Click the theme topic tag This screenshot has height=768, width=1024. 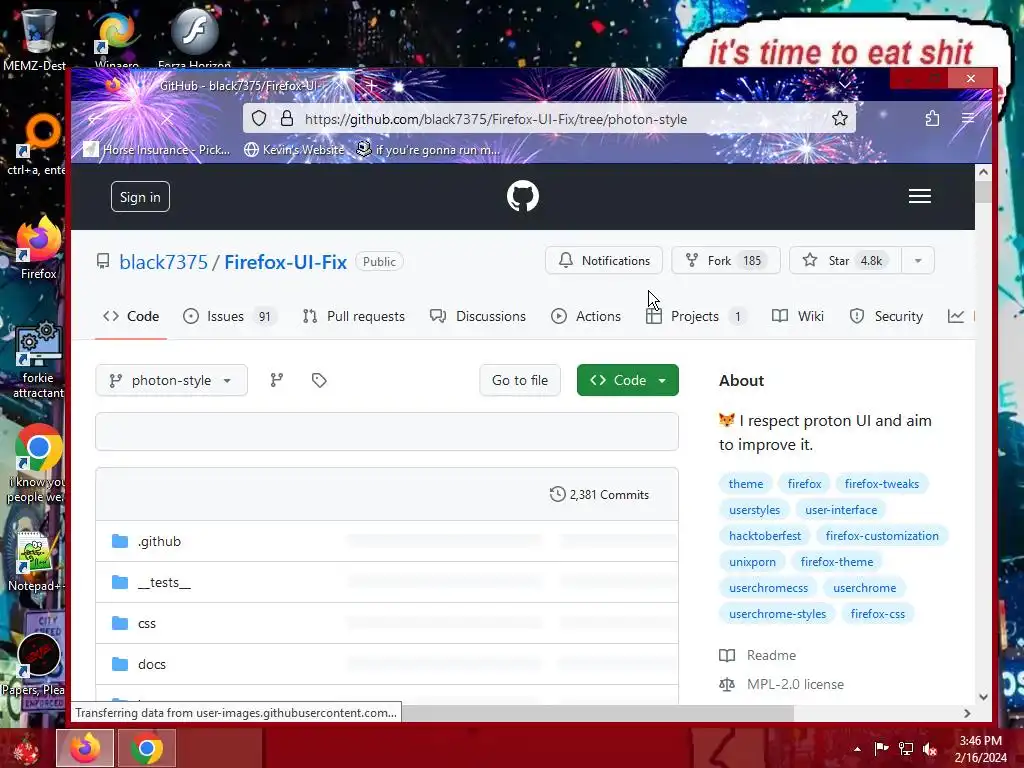pyautogui.click(x=746, y=484)
